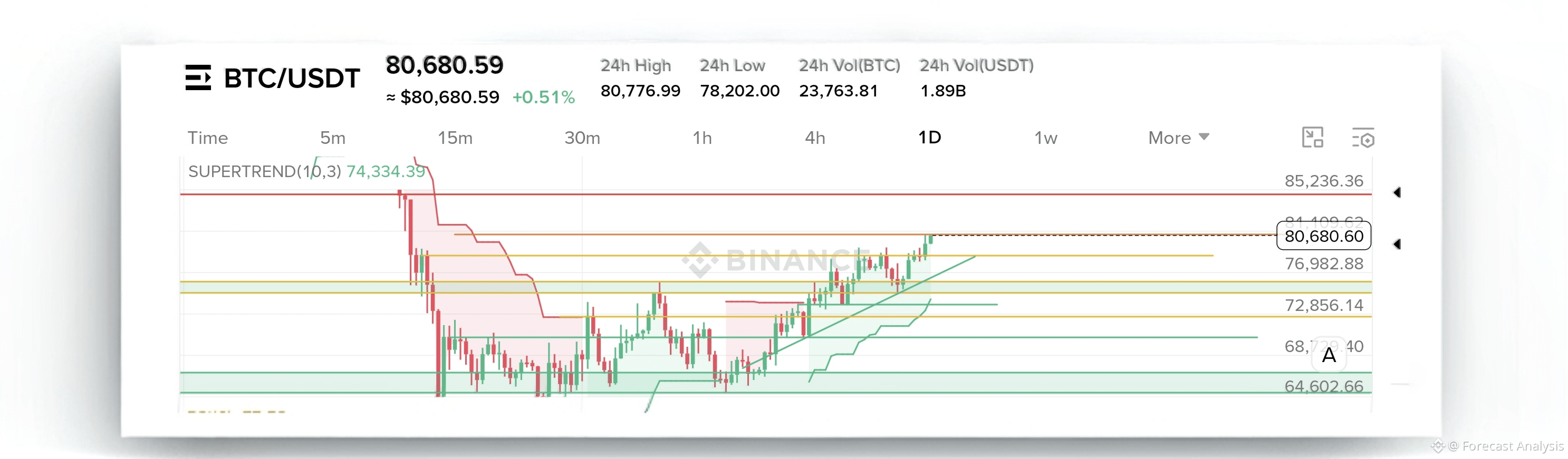Select the 30m timeframe
1568x459 pixels.
(582, 138)
